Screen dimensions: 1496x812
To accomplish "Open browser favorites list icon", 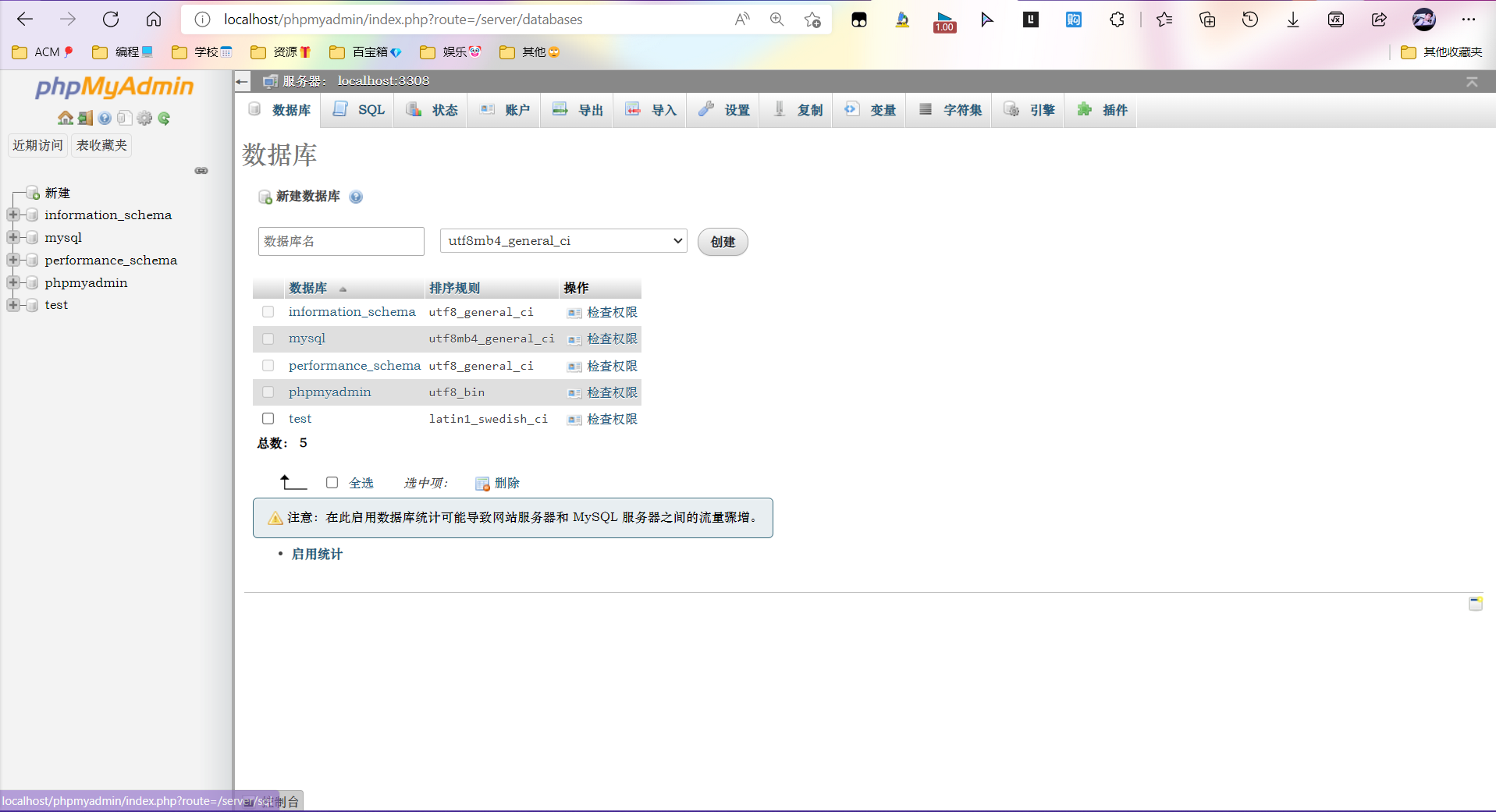I will point(1164,20).
